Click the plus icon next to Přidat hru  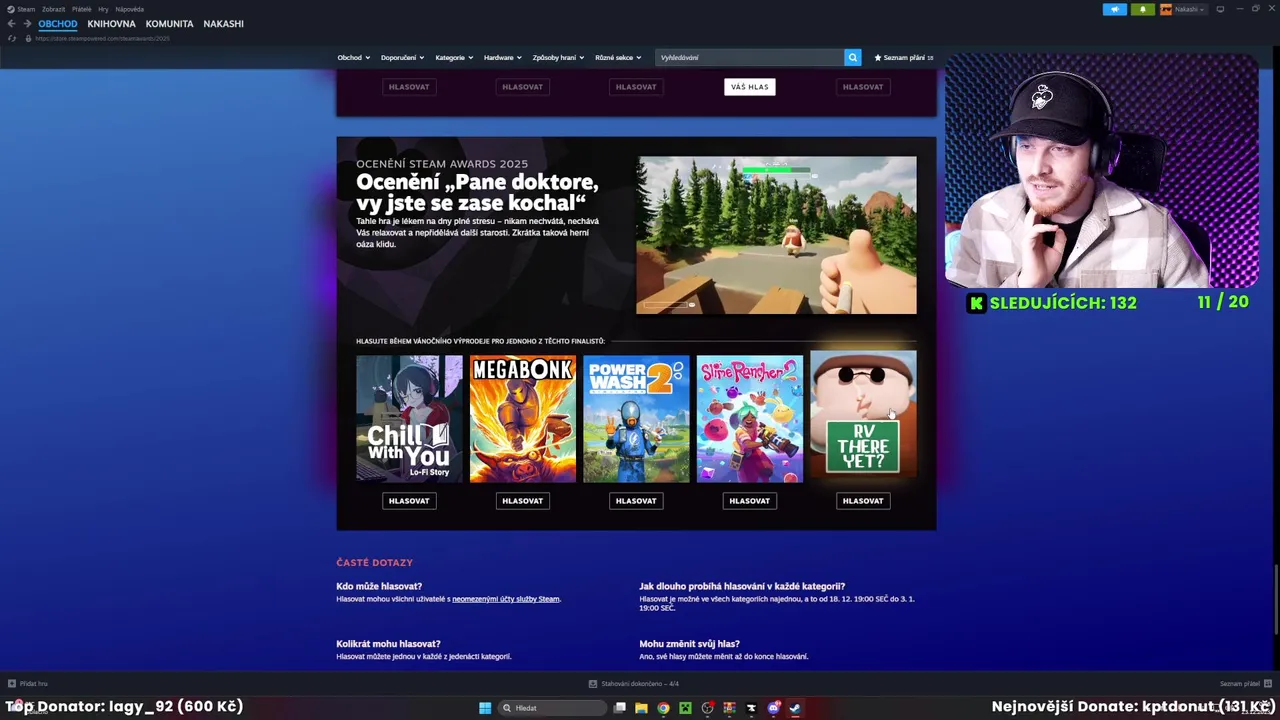click(12, 684)
